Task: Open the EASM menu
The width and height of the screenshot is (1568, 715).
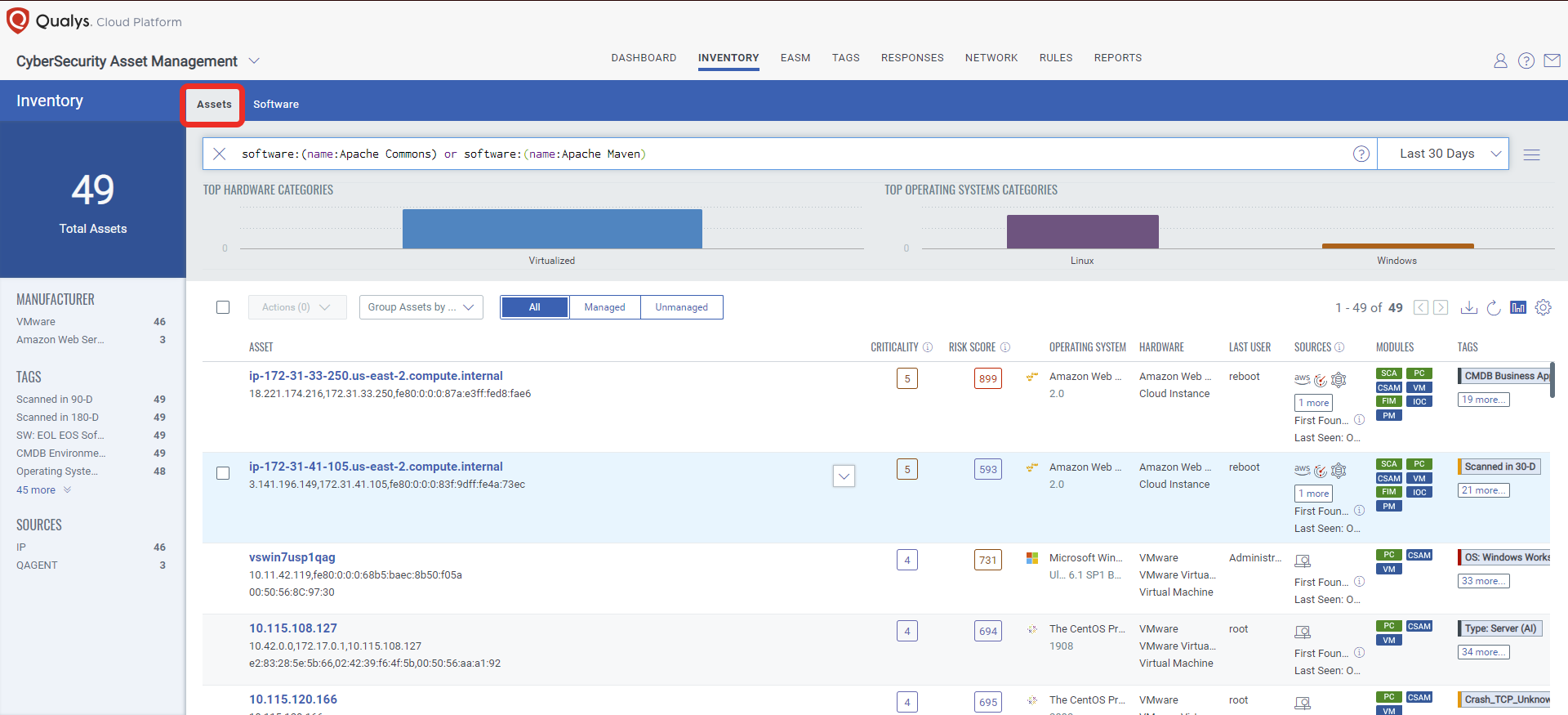Action: [795, 58]
